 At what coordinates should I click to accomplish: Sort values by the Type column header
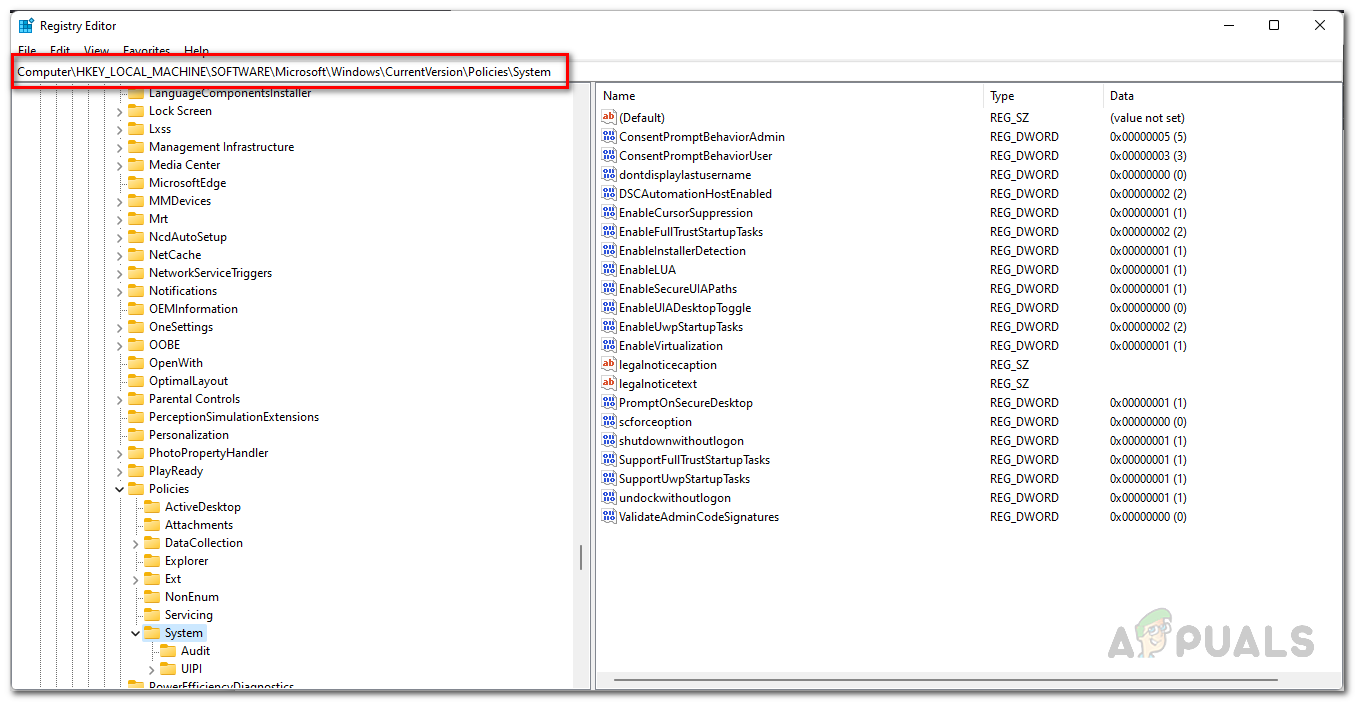point(1043,96)
